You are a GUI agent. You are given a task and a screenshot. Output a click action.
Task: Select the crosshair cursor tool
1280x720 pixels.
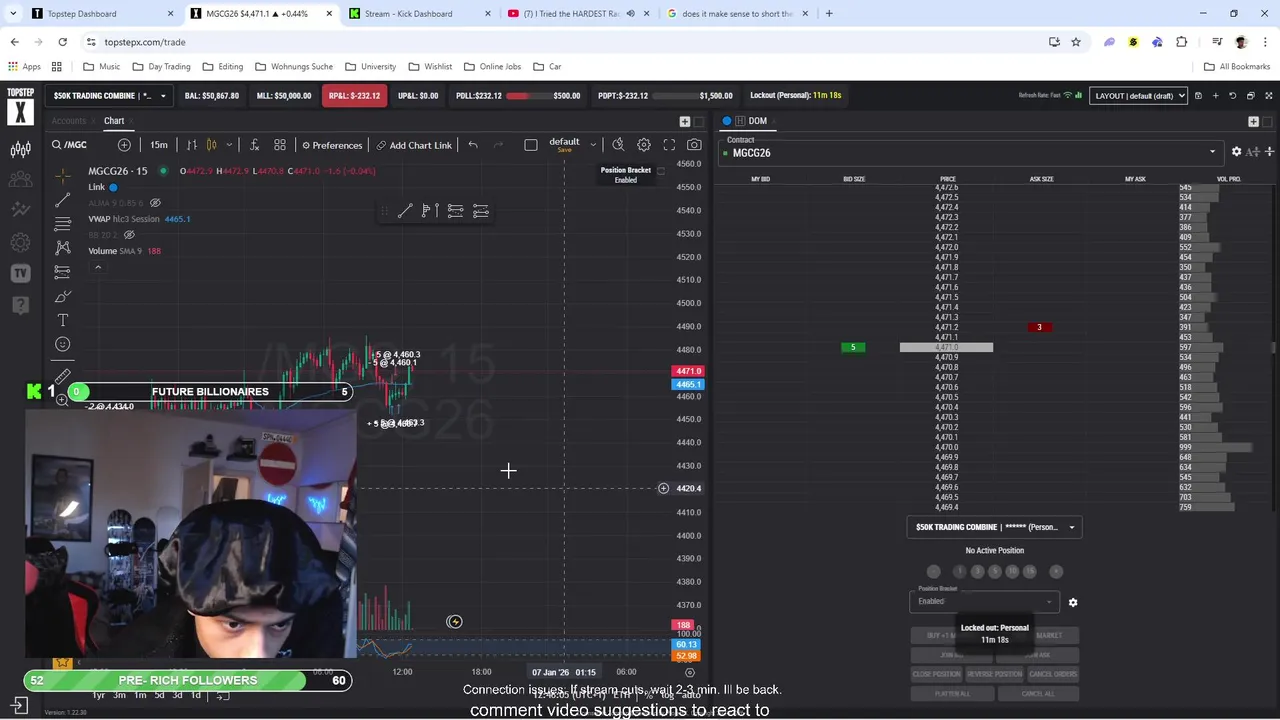[x=63, y=176]
